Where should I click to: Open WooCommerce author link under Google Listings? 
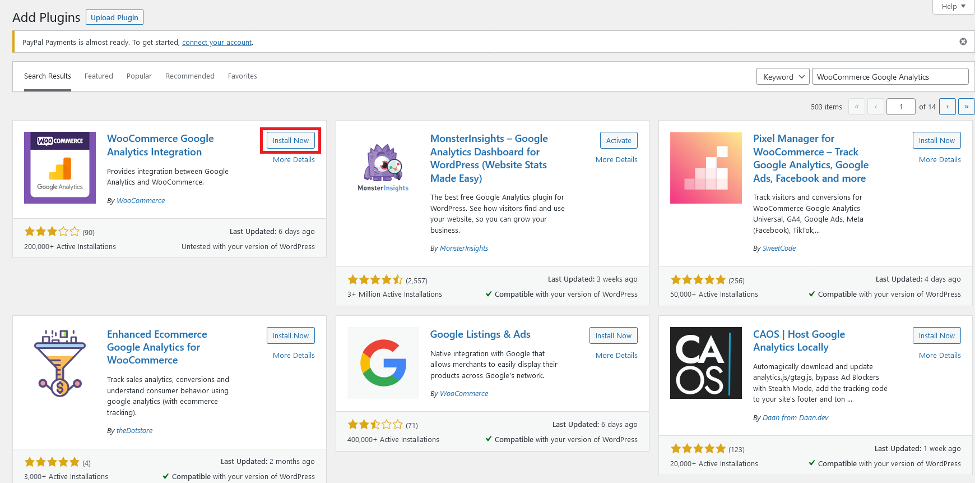[464, 393]
